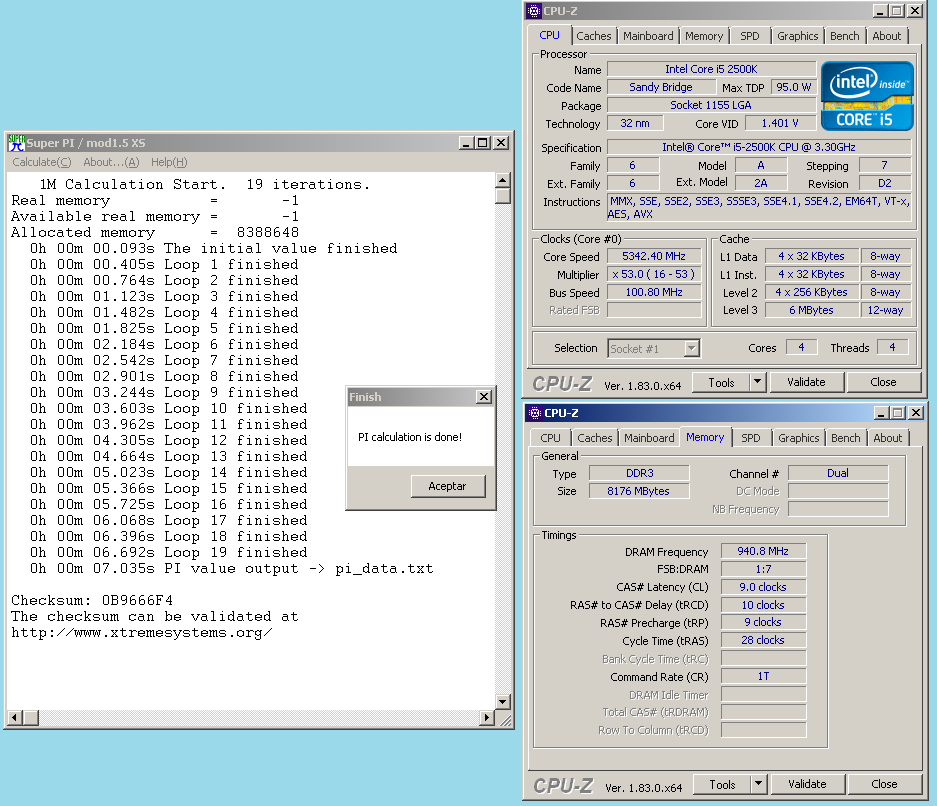Select Graphics tab in bottom CPU-Z window
The height and width of the screenshot is (806, 937).
pos(799,438)
